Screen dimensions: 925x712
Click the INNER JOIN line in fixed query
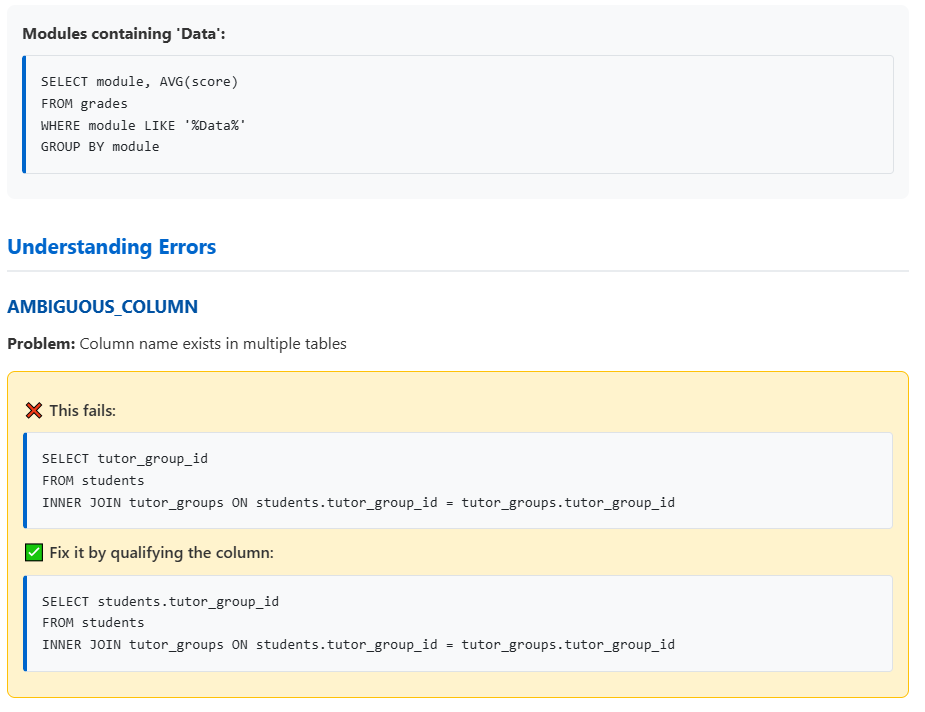pyautogui.click(x=358, y=645)
